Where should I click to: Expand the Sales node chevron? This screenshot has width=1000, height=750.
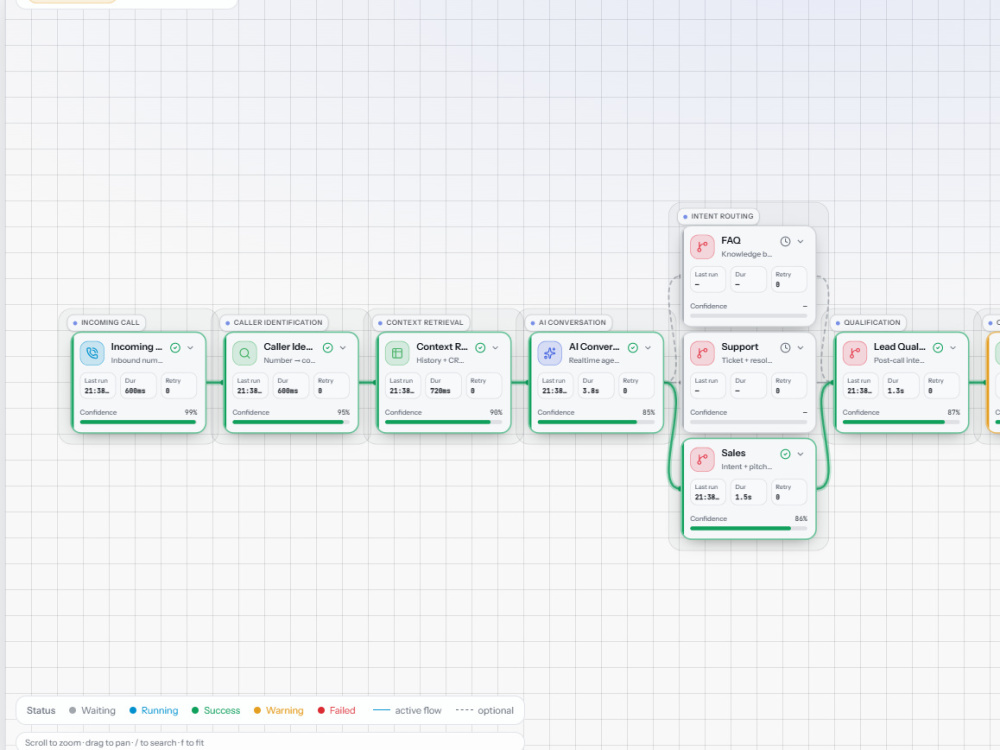(800, 454)
